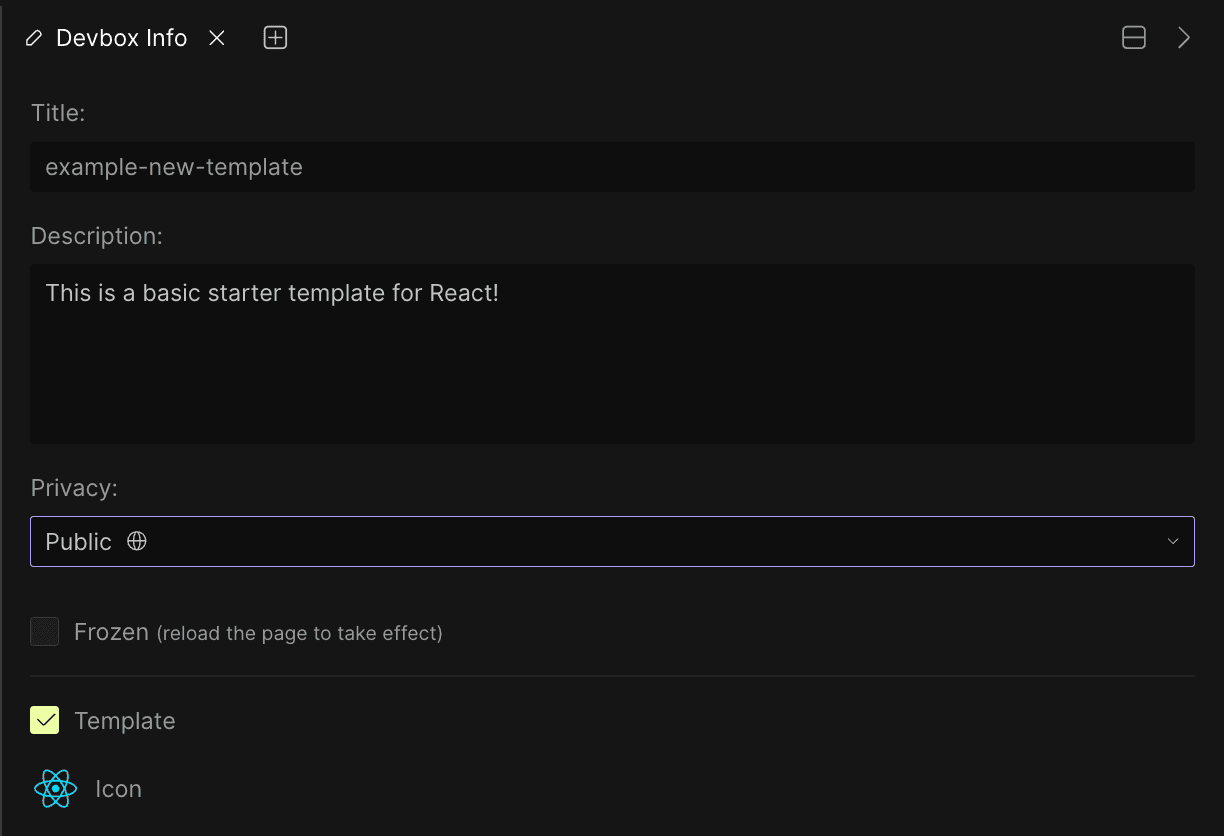Click the Template label text
This screenshot has width=1224, height=836.
124,719
